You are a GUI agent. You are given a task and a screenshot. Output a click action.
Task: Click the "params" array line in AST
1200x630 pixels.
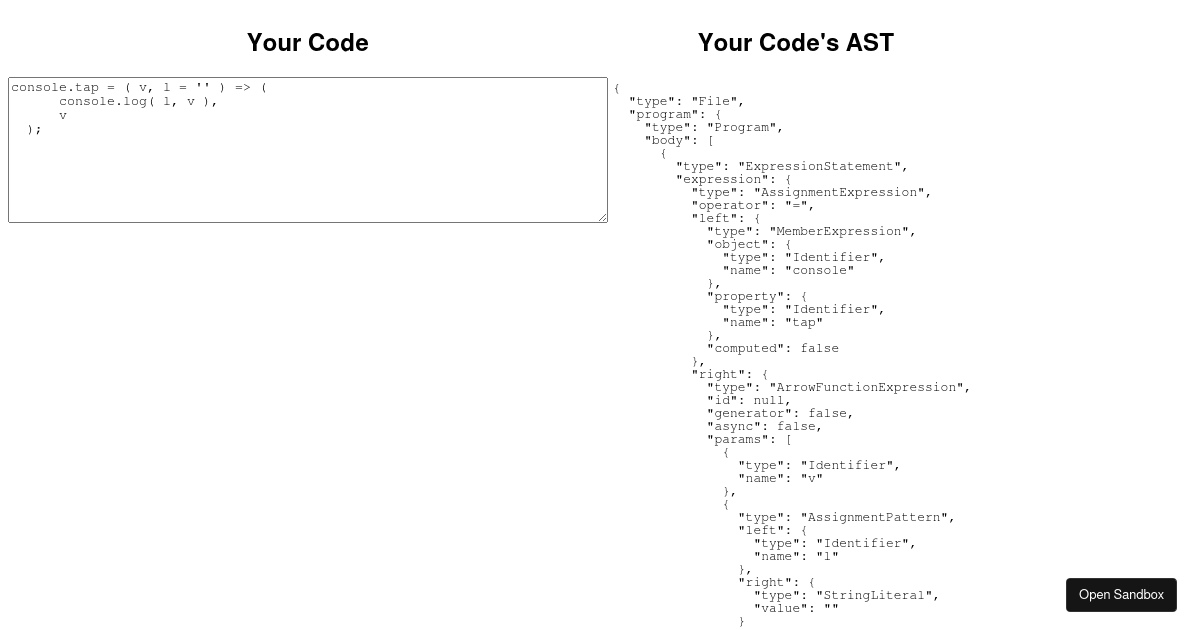[750, 439]
